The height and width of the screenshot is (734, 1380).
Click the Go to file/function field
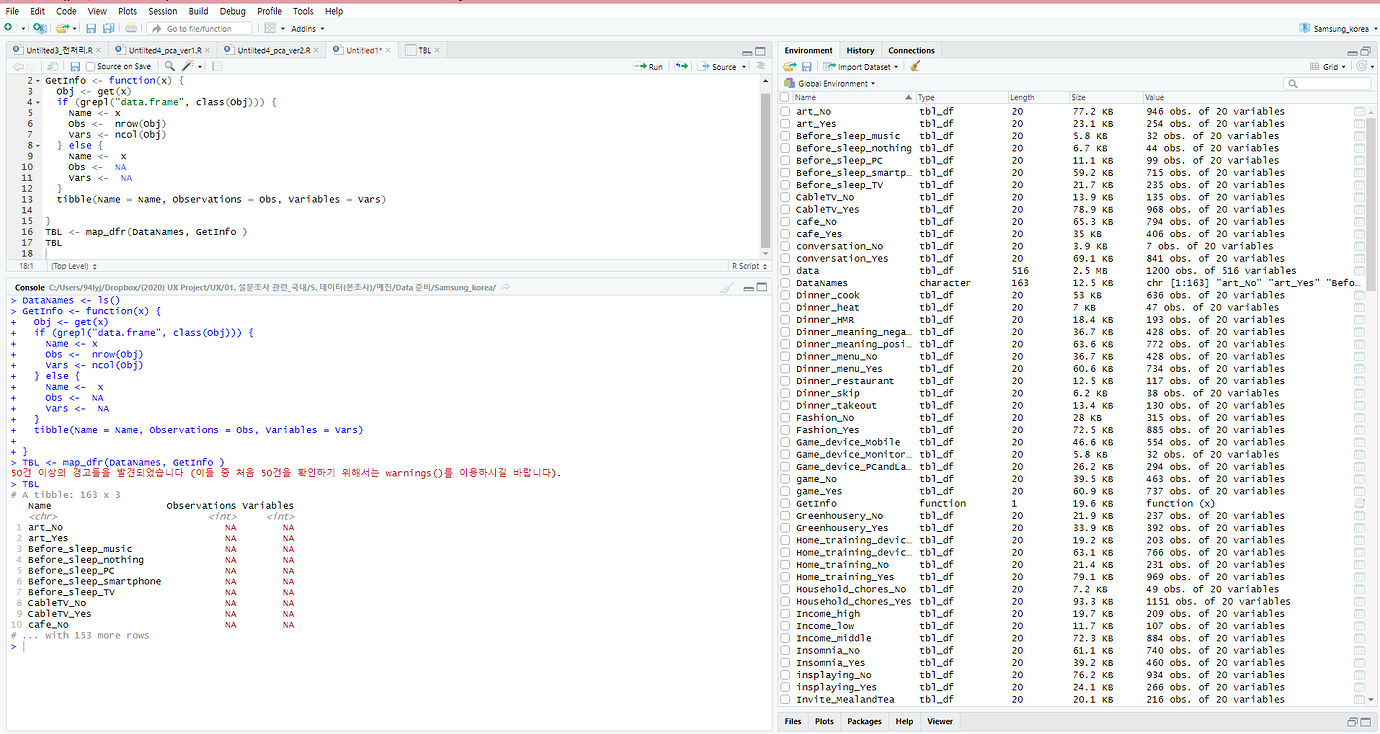tap(201, 29)
